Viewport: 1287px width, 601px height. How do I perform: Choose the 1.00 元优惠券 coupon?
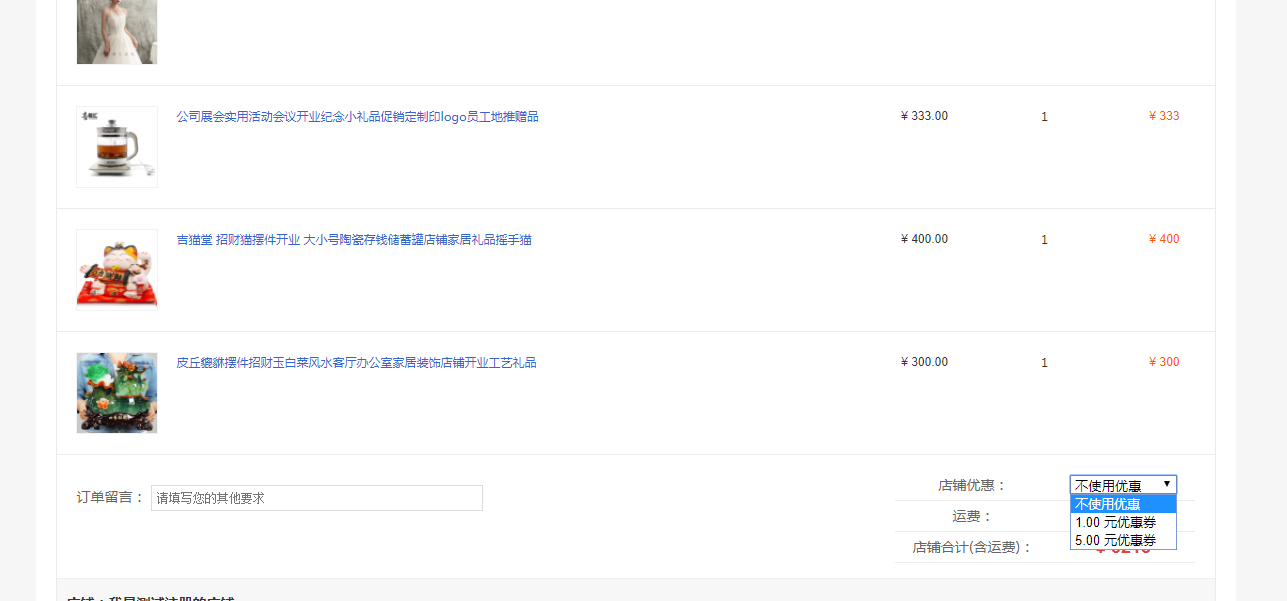pos(1122,522)
